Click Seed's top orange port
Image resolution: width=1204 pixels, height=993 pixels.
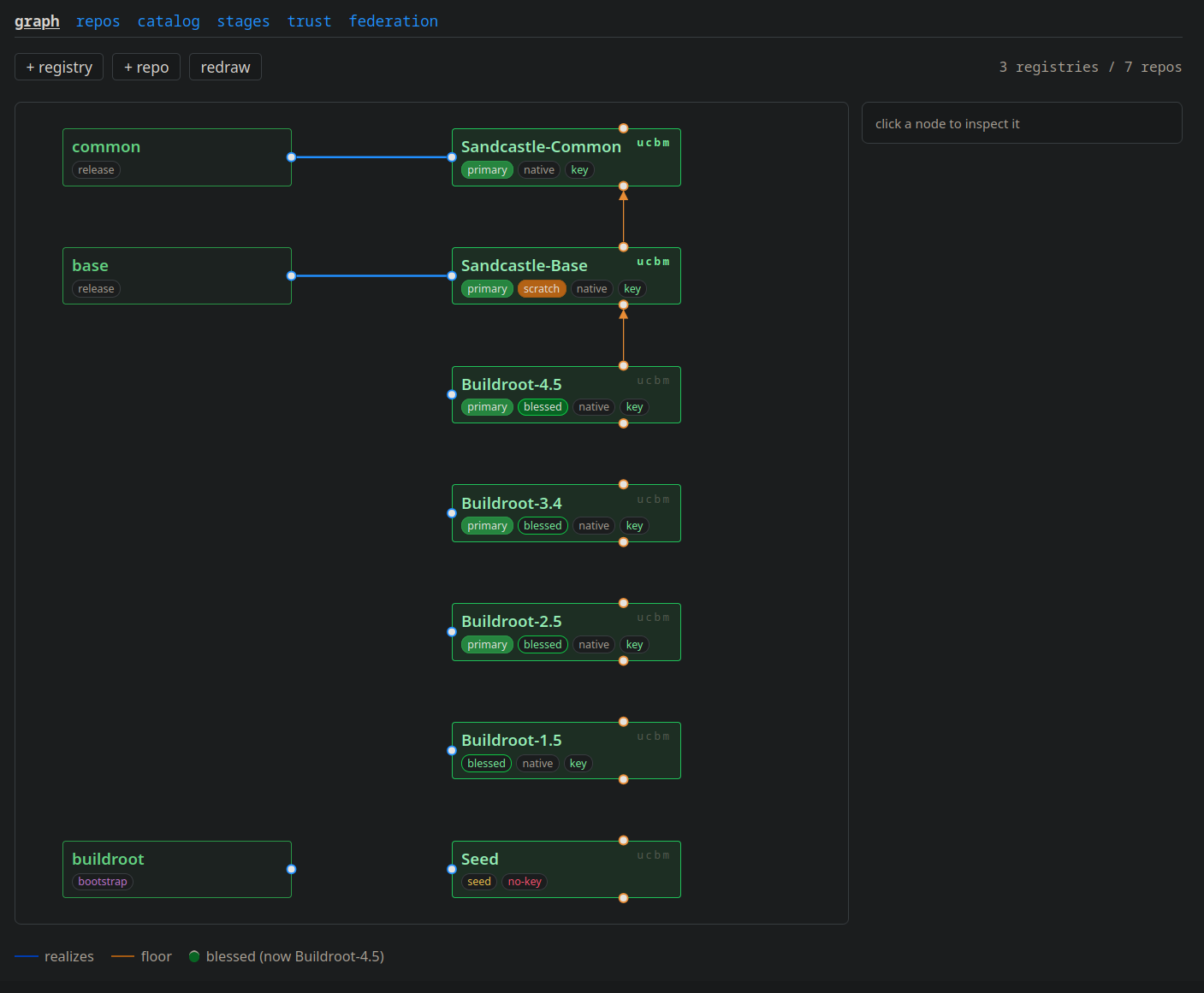[x=624, y=841]
